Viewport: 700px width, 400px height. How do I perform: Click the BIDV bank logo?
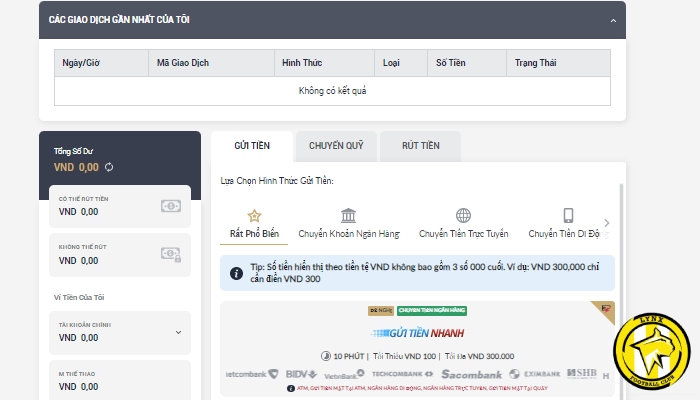click(x=301, y=374)
